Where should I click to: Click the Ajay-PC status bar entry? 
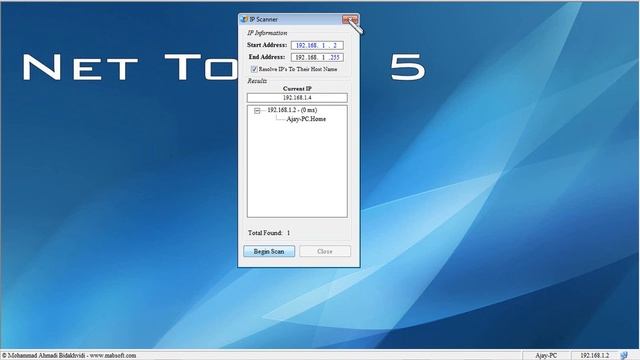(546, 356)
